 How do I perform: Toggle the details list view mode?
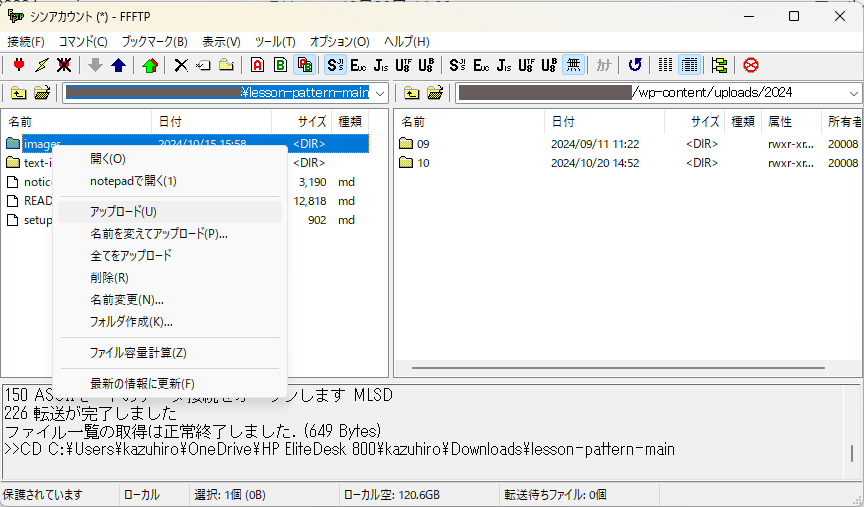pyautogui.click(x=689, y=65)
